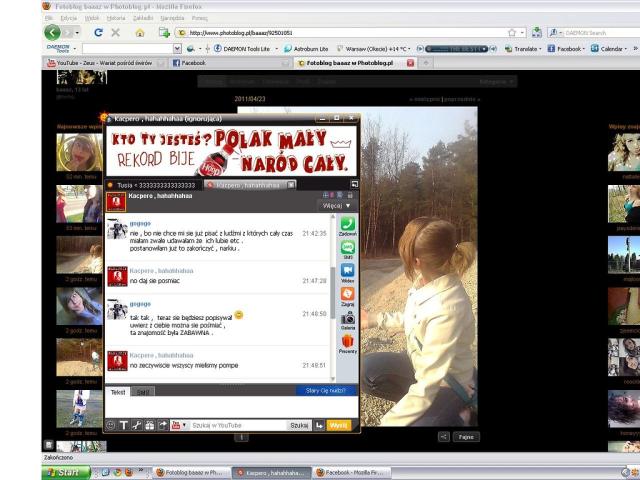This screenshot has height=480, width=640.
Task: Click inside the chat message text area
Action: [x=231, y=407]
